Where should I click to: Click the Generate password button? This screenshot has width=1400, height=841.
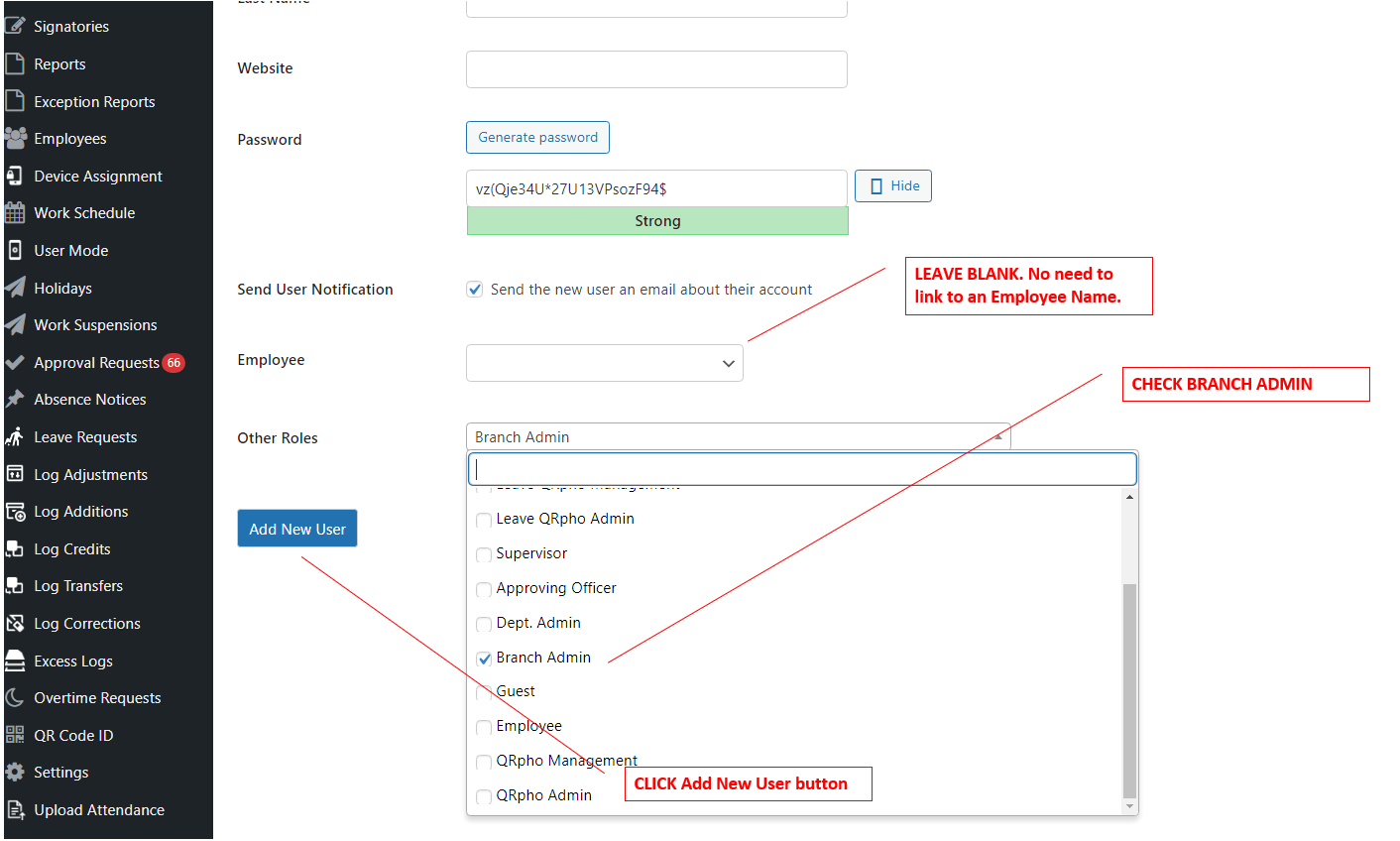pos(537,137)
